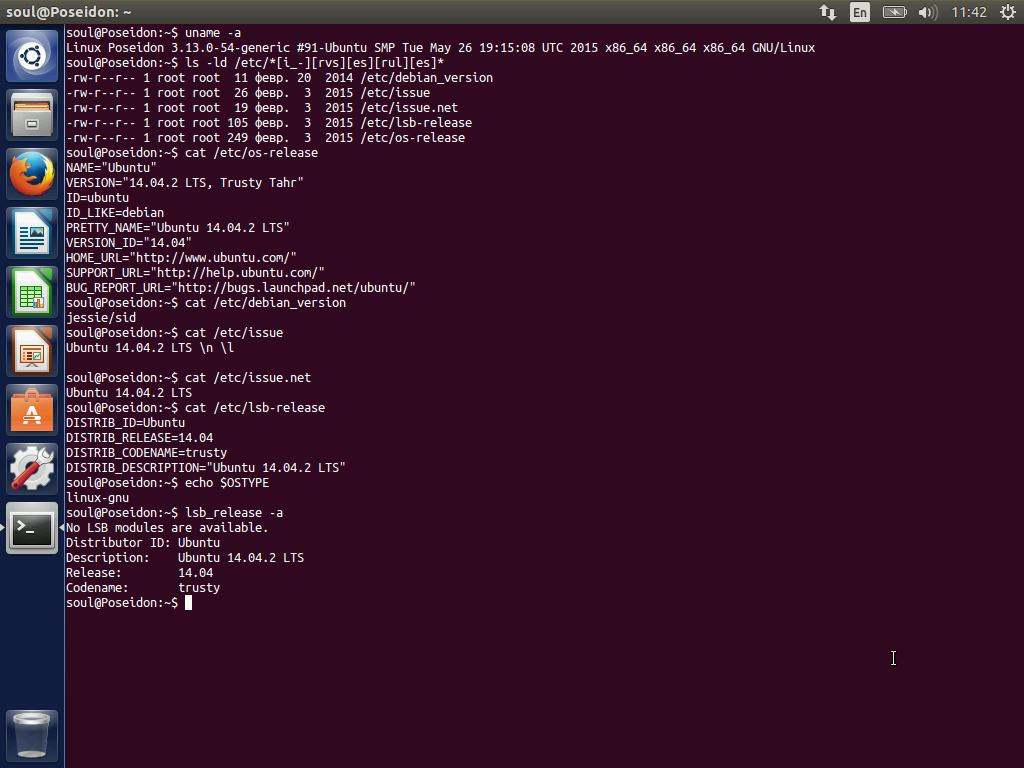Open Ubuntu Software Center
The width and height of the screenshot is (1024, 768).
[32, 410]
